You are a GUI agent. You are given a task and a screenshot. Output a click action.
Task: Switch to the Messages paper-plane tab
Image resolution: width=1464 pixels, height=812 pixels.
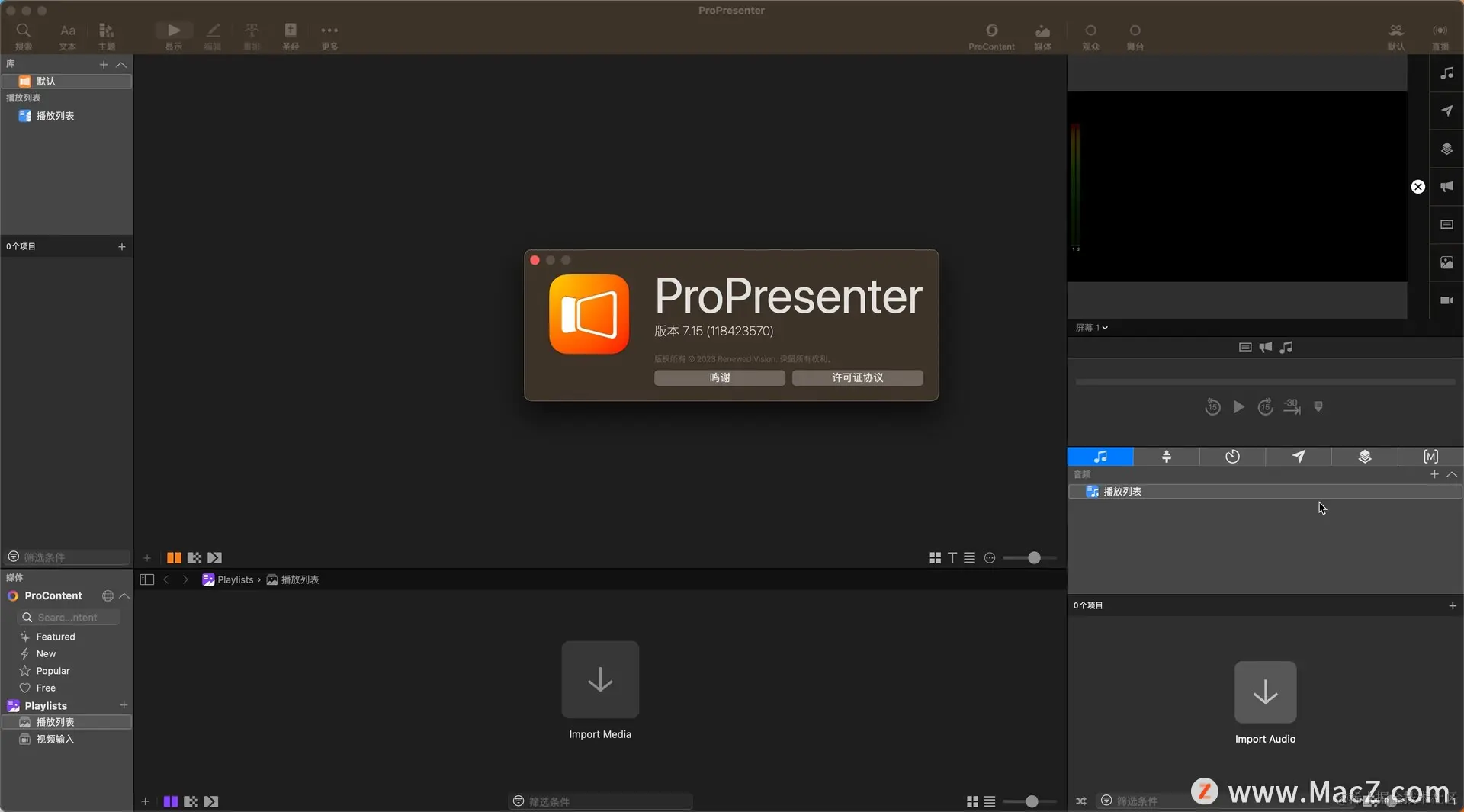coord(1299,457)
